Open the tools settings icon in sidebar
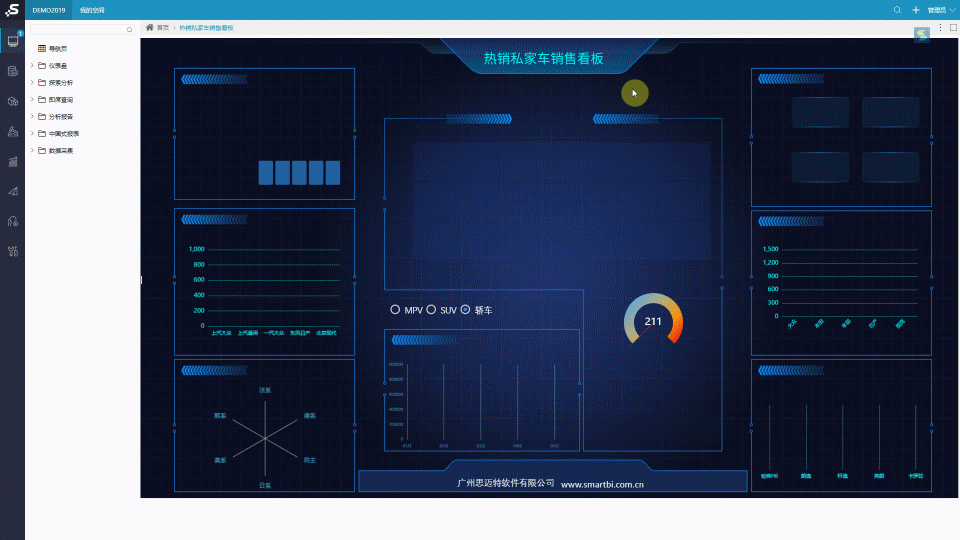The width and height of the screenshot is (960, 540). click(13, 250)
